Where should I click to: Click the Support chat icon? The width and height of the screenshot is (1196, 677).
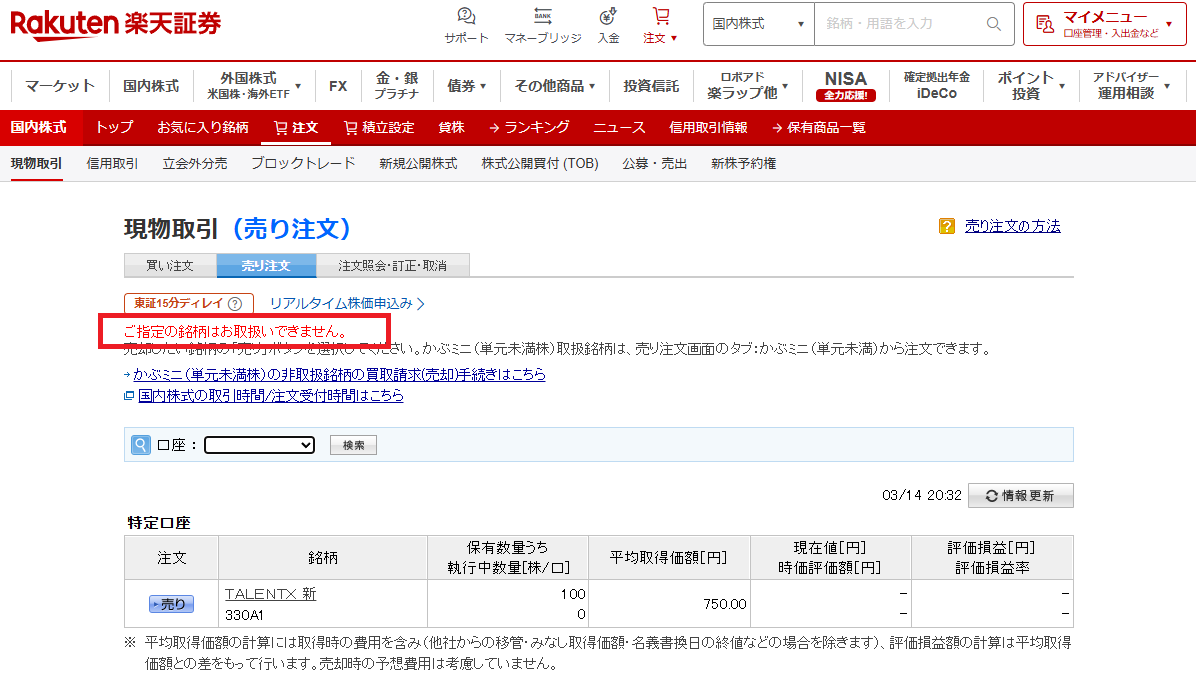(x=466, y=17)
